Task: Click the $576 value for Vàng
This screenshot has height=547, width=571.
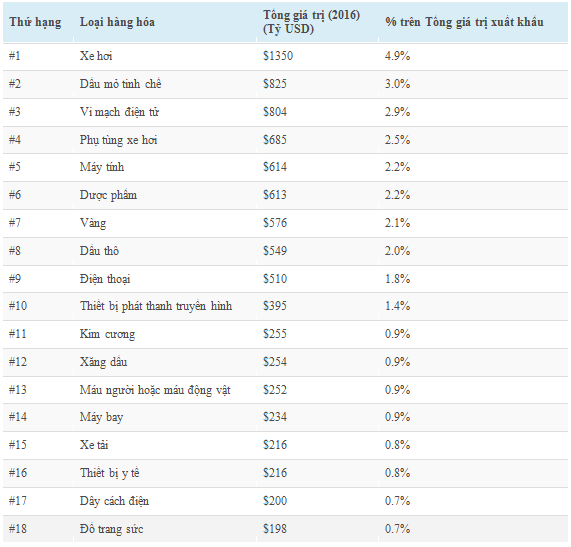Action: click(x=275, y=223)
